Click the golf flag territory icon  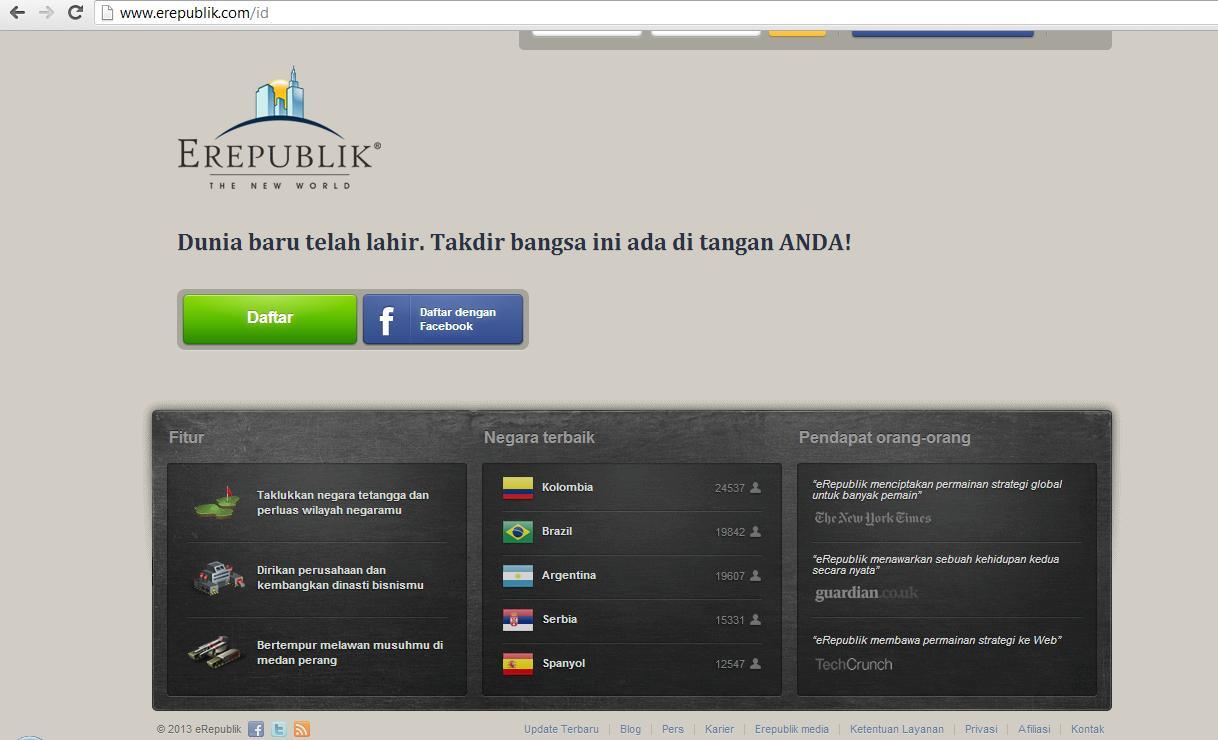click(x=217, y=501)
